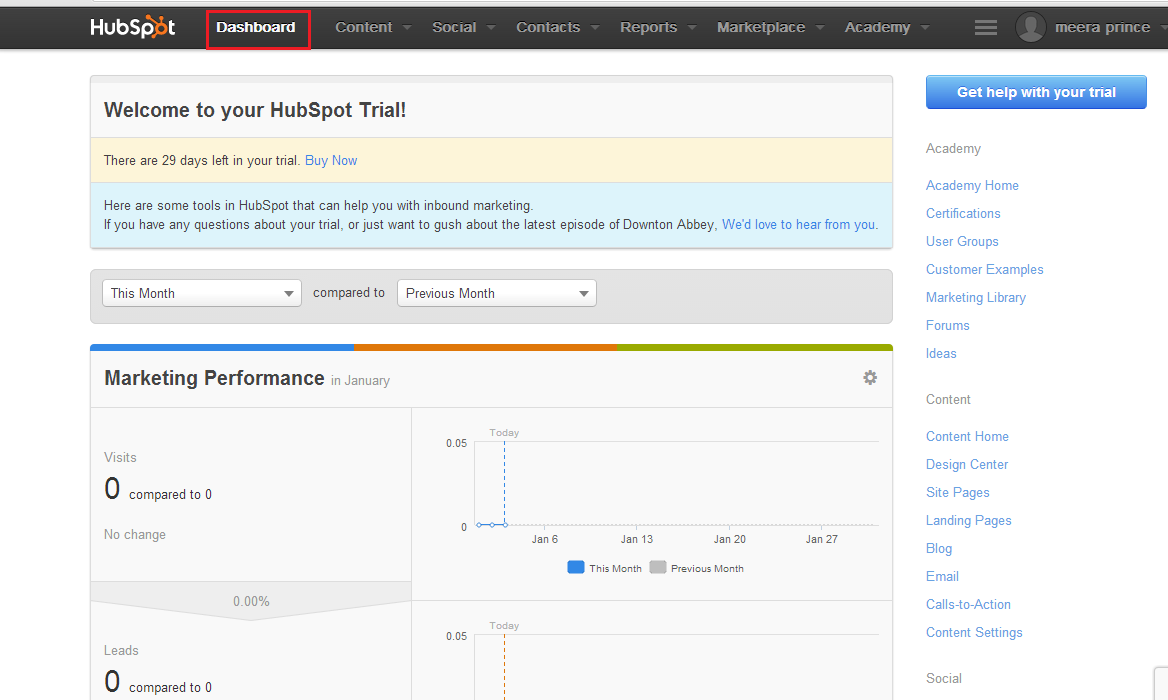The width and height of the screenshot is (1168, 700).
Task: Open Blog link in sidebar
Action: pos(939,549)
